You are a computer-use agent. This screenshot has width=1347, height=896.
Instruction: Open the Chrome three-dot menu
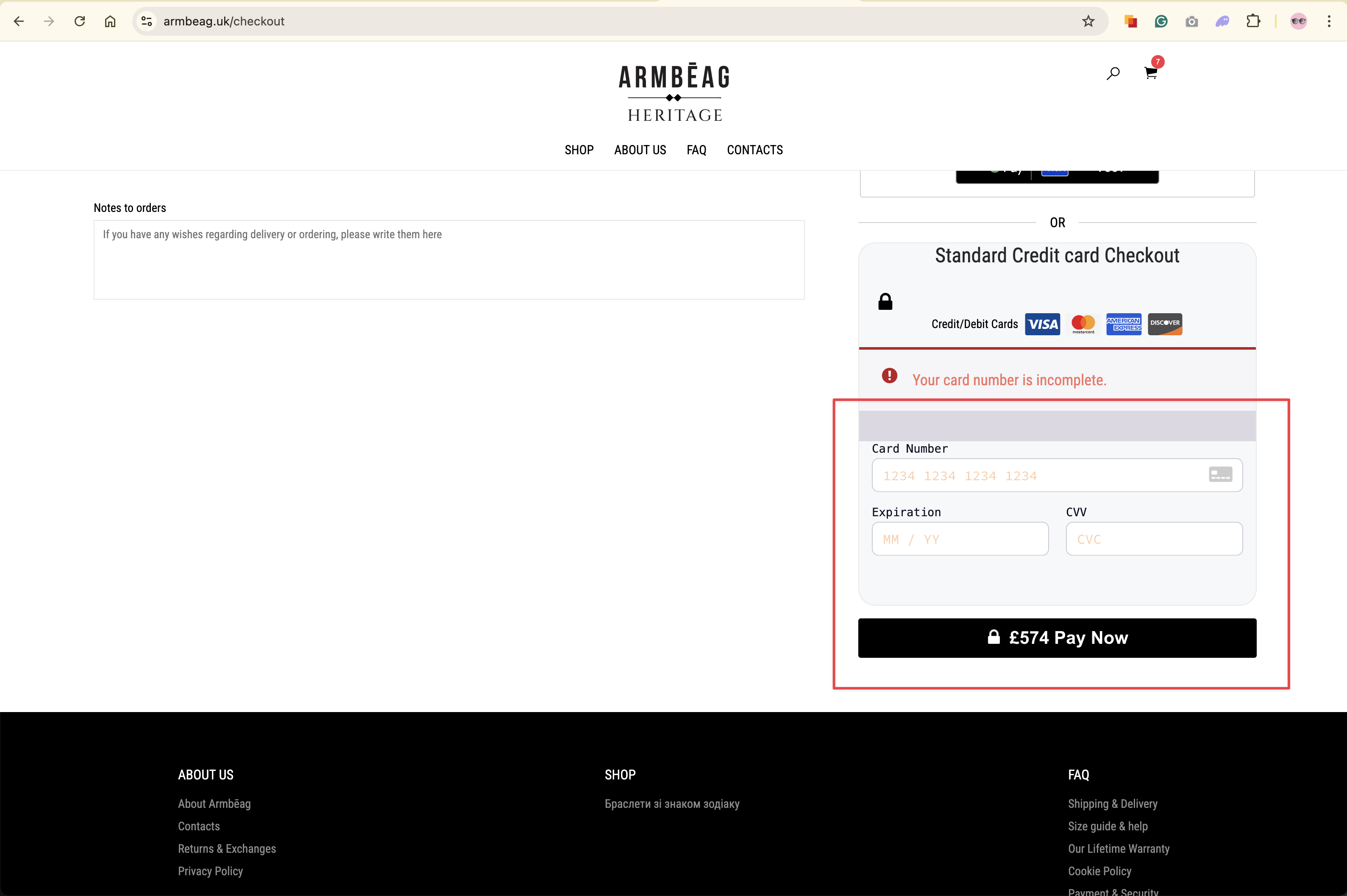pyautogui.click(x=1329, y=21)
